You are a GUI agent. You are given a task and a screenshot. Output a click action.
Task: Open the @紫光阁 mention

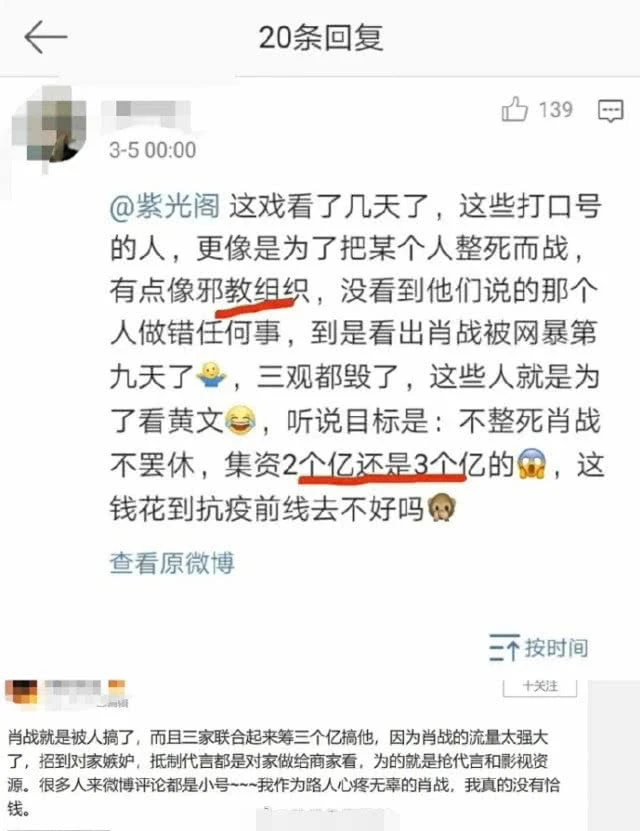(x=164, y=206)
